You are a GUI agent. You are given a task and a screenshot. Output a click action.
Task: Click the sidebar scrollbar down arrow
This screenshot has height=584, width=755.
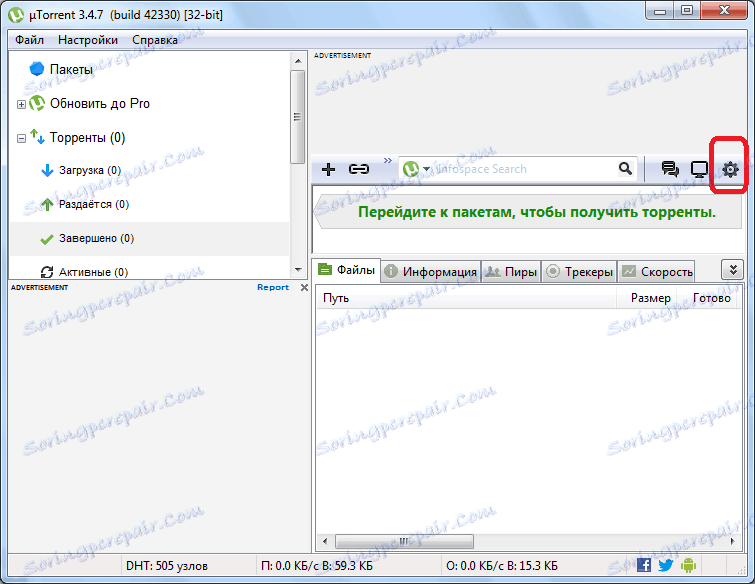pyautogui.click(x=298, y=270)
